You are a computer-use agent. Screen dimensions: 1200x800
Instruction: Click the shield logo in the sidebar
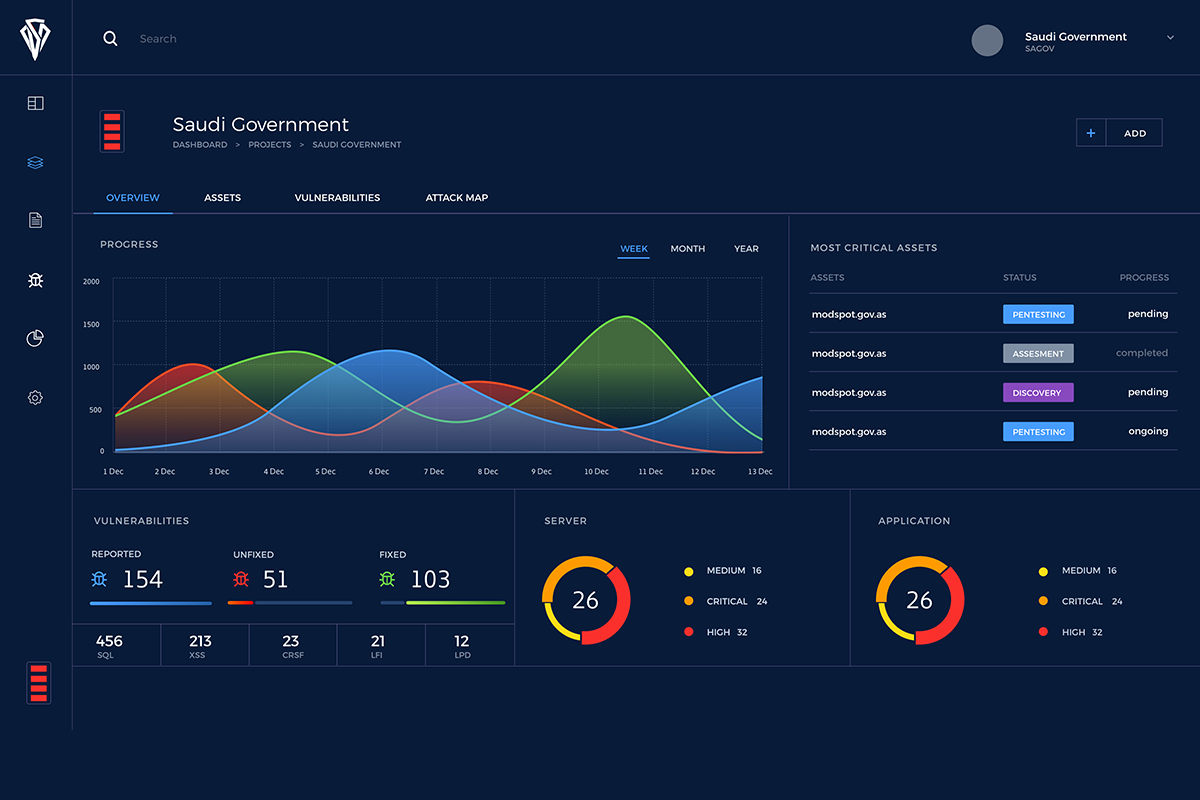point(36,39)
